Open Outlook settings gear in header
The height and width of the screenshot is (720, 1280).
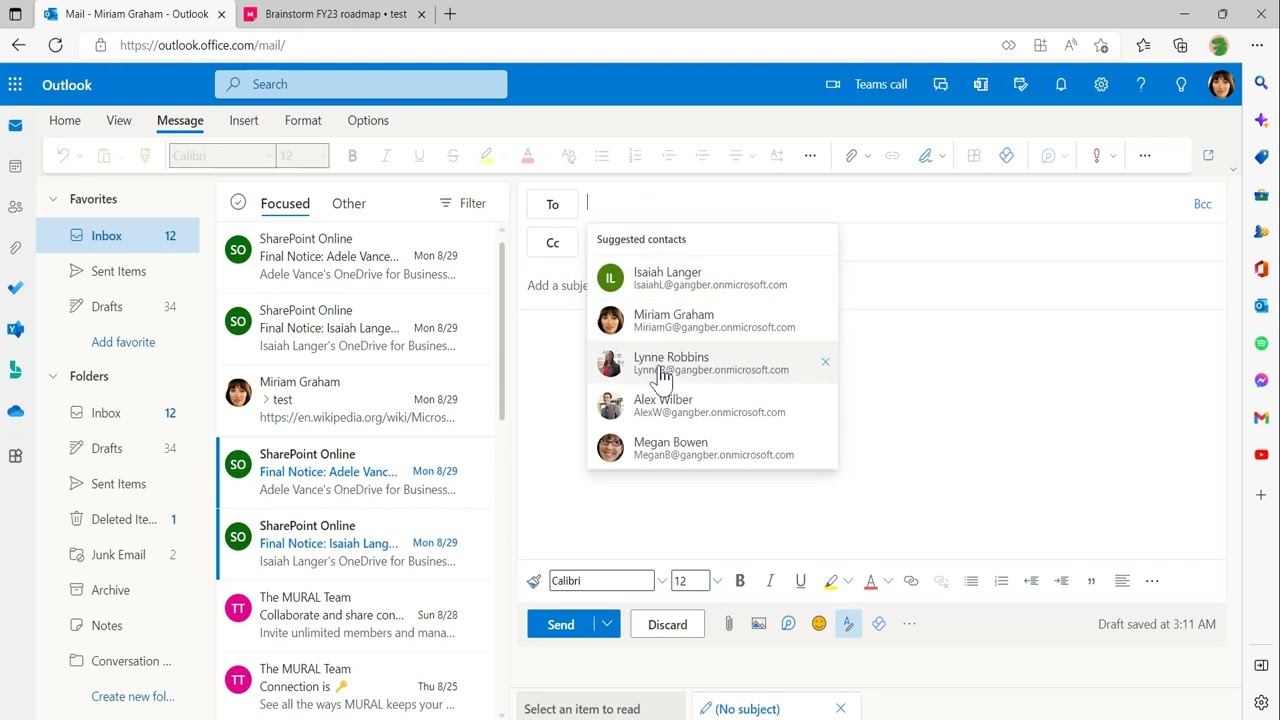(1101, 85)
